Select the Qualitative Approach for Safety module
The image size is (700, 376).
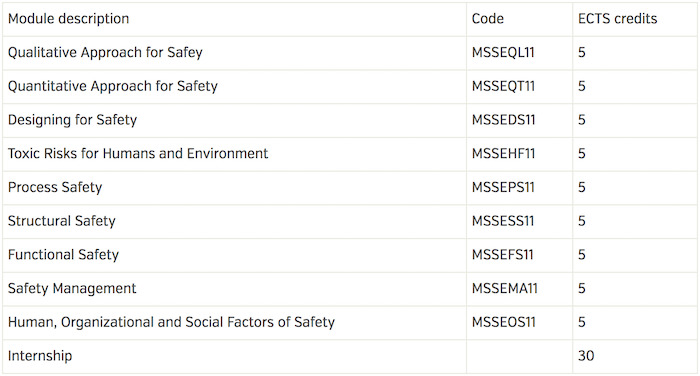coord(105,53)
